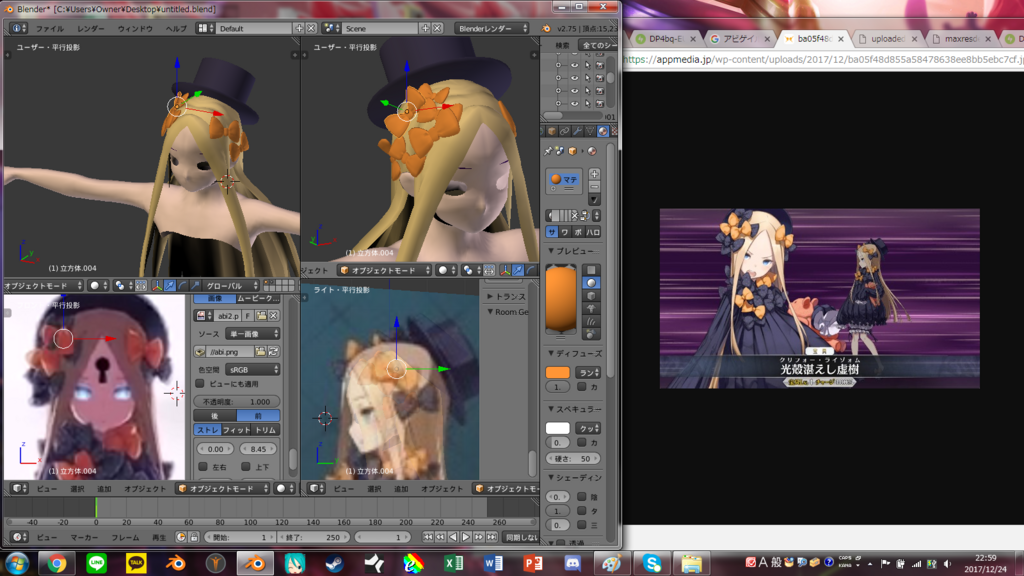1024x576 pixels.
Task: Open the ヘルプ menu
Action: click(176, 29)
